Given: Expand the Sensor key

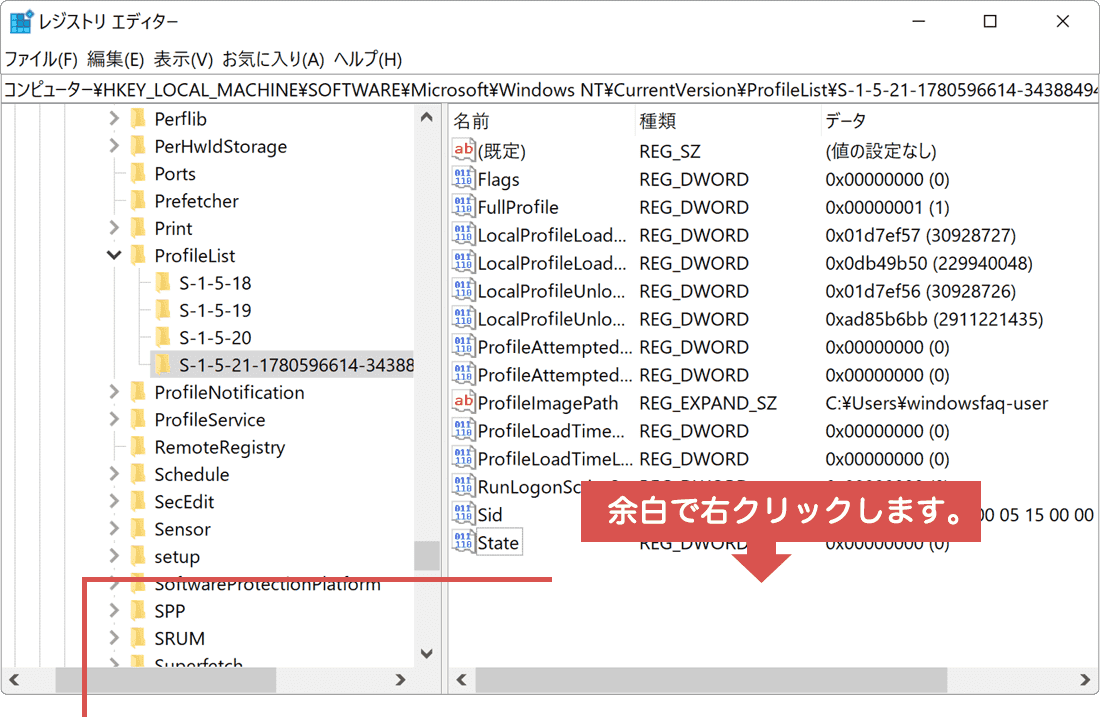Looking at the screenshot, I should [114, 529].
